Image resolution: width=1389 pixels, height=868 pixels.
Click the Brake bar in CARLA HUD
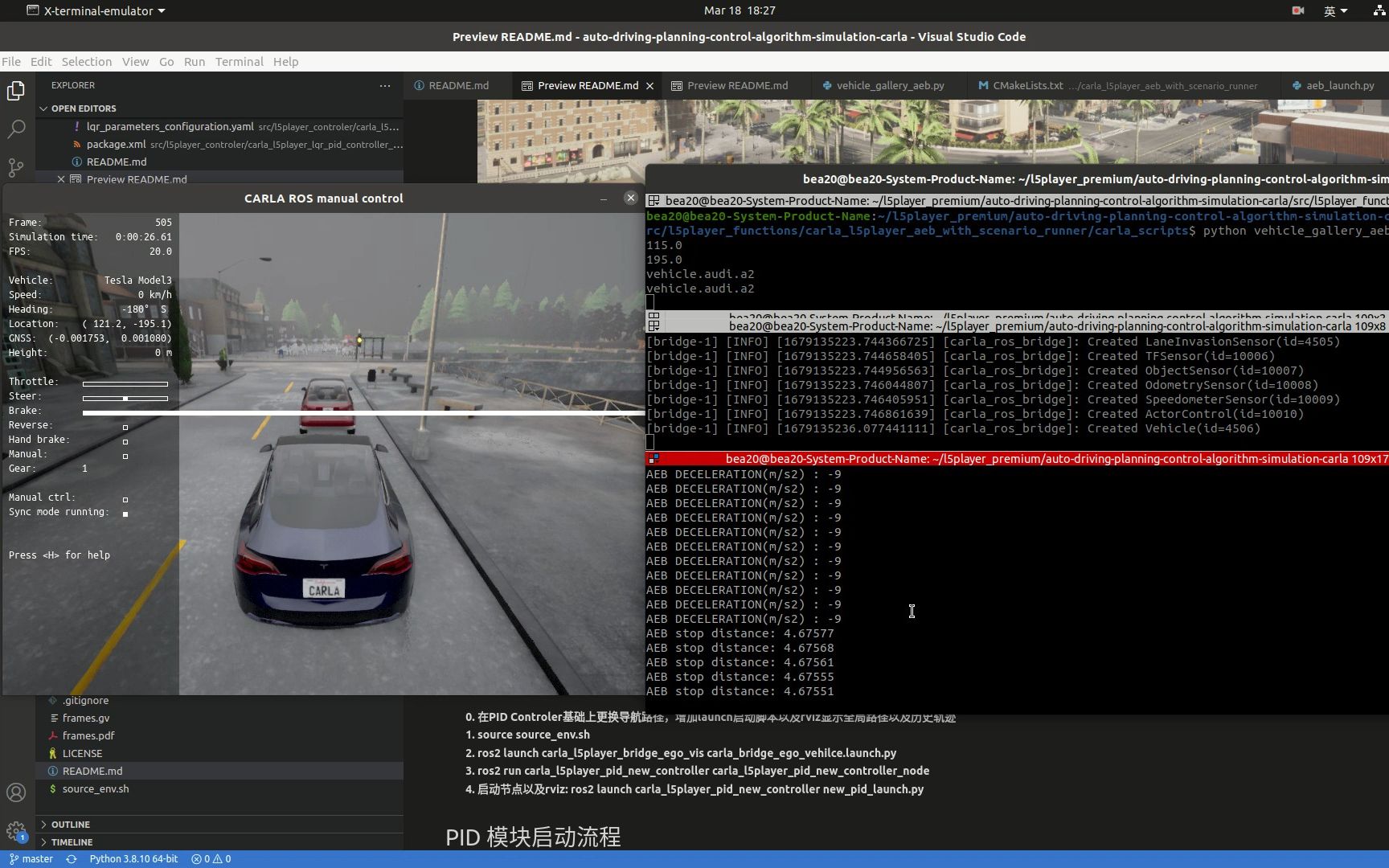coord(363,412)
